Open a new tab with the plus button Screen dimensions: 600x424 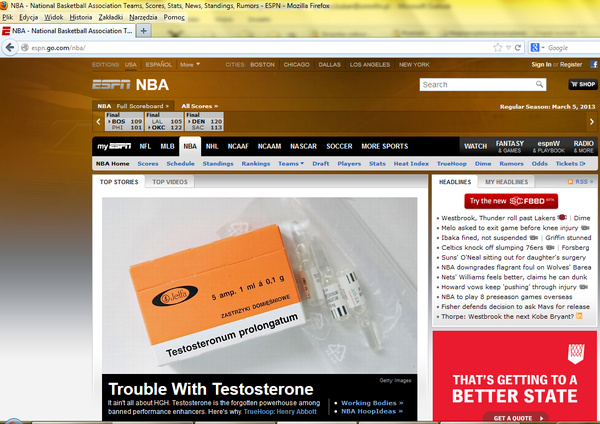144,31
